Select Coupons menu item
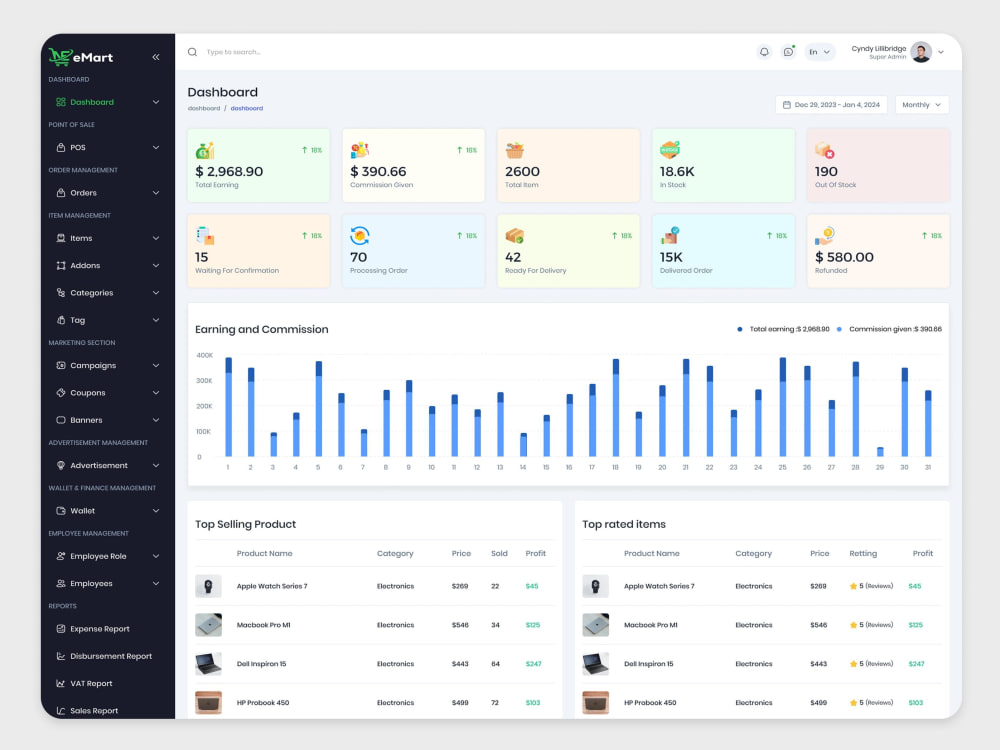1000x750 pixels. [x=107, y=393]
